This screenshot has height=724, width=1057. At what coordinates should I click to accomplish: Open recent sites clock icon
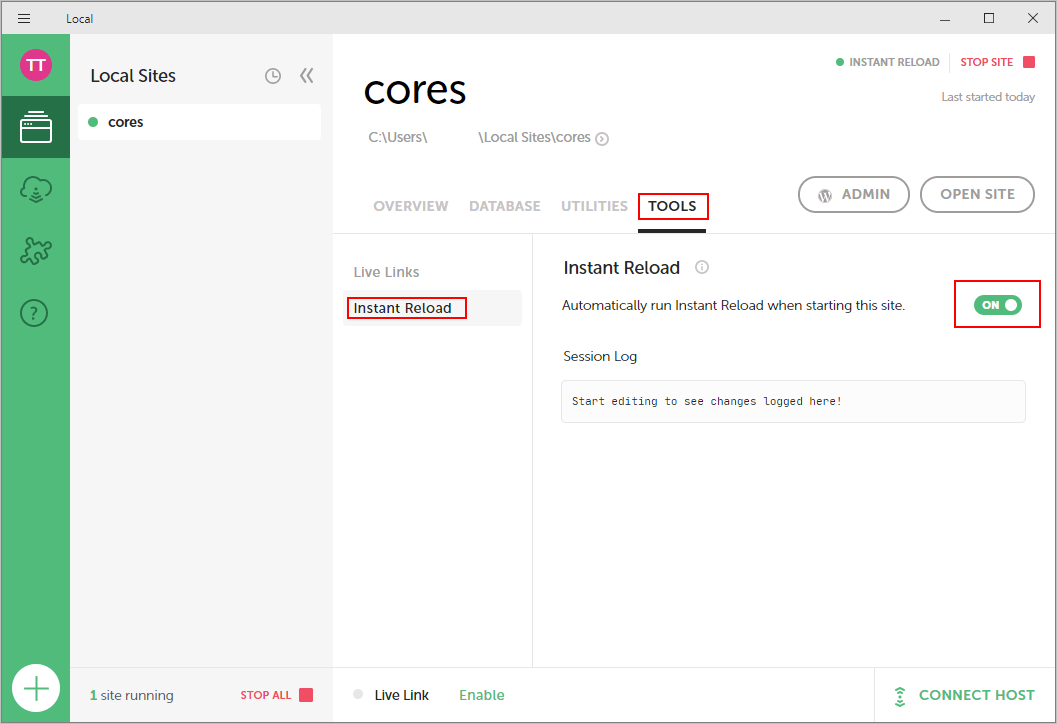point(272,76)
